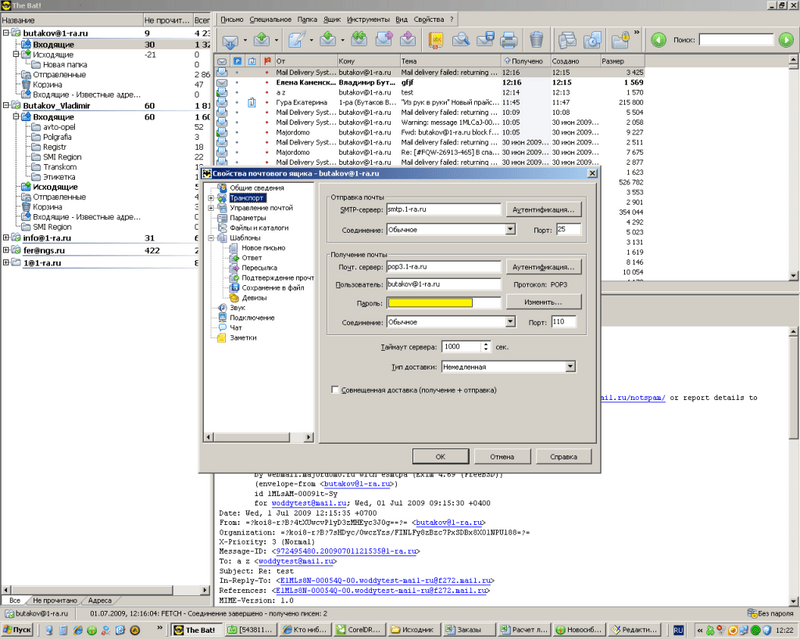
Task: Click the green search backward arrow
Action: coord(659,40)
